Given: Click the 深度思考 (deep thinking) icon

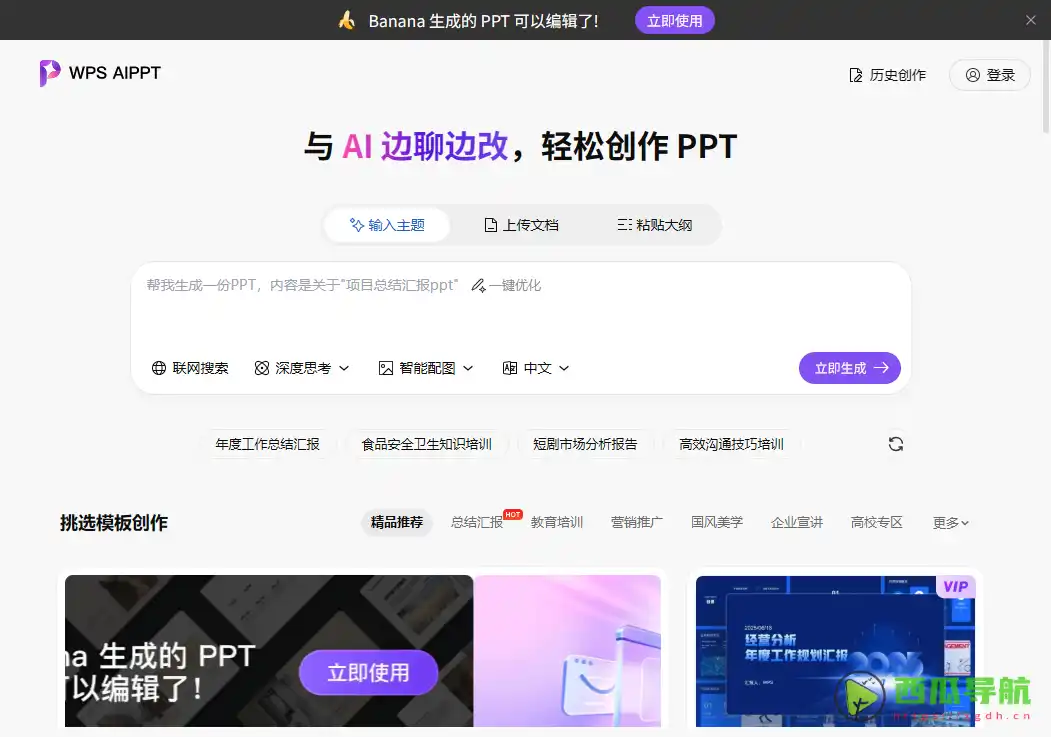Looking at the screenshot, I should click(261, 367).
